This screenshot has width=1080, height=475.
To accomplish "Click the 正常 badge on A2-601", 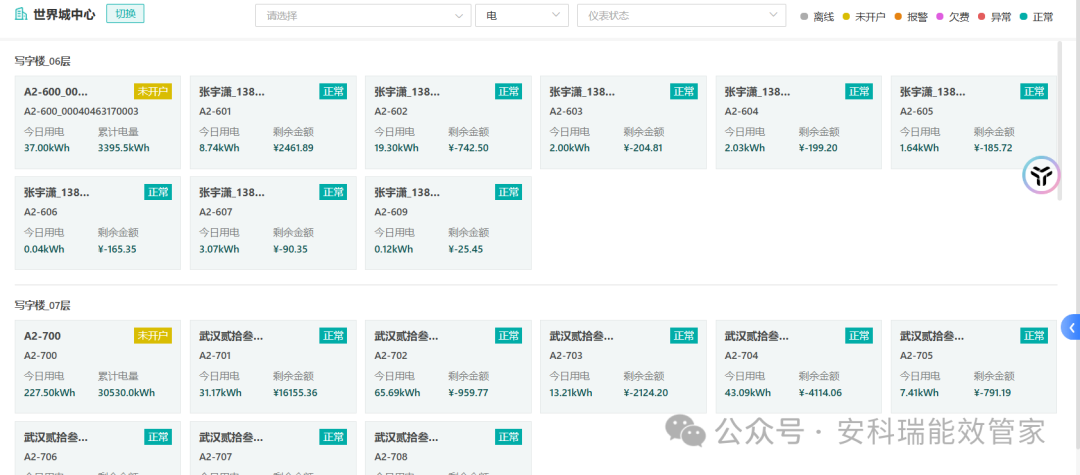I will [x=333, y=92].
